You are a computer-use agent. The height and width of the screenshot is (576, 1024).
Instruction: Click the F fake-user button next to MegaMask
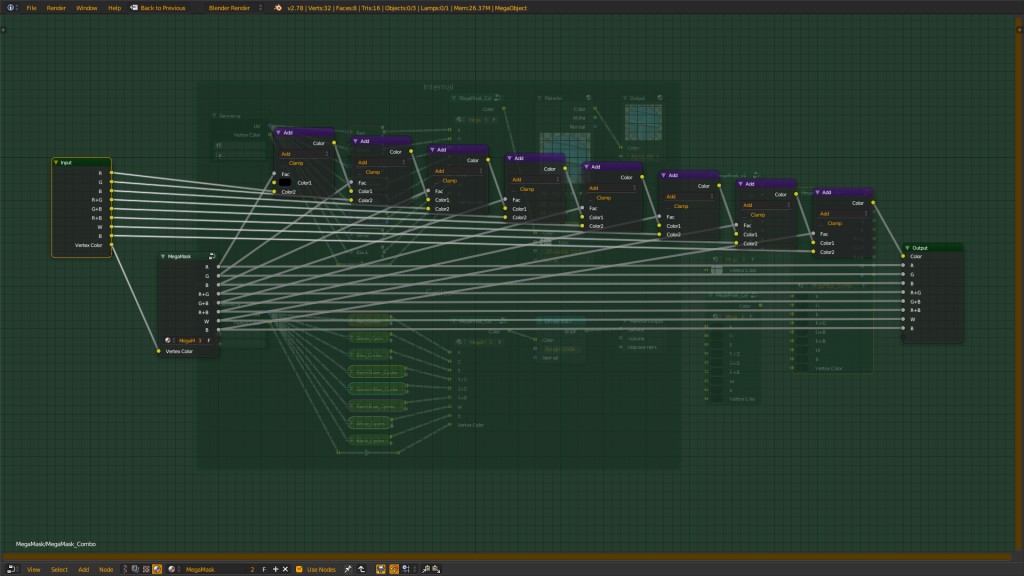[x=264, y=568]
